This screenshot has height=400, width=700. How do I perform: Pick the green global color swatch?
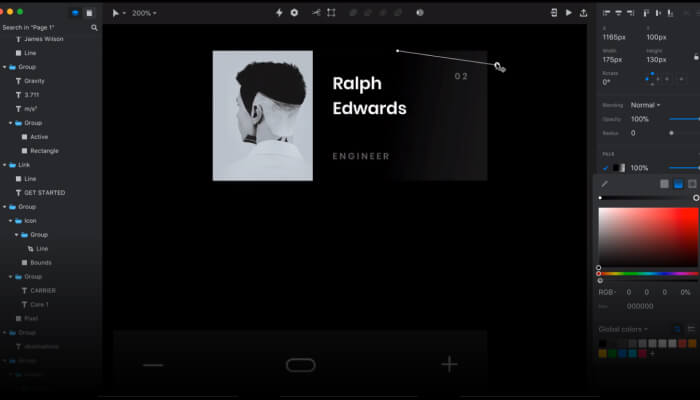point(612,354)
